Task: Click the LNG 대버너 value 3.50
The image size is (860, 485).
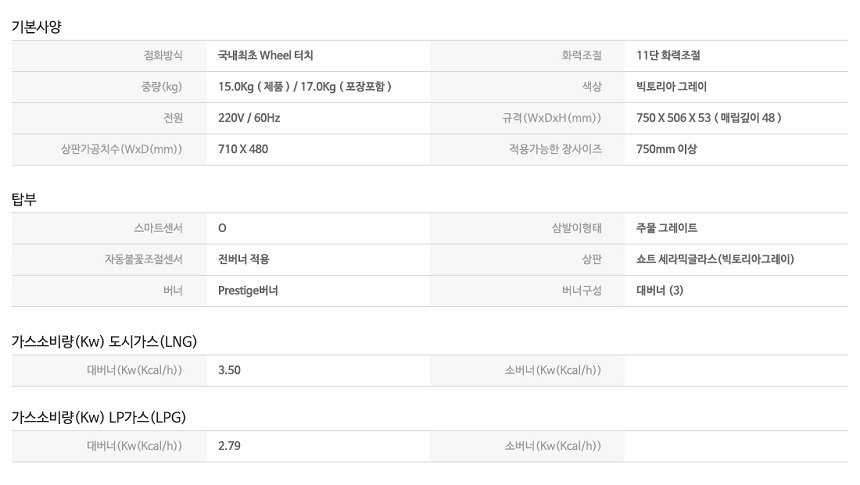Action: (x=229, y=370)
